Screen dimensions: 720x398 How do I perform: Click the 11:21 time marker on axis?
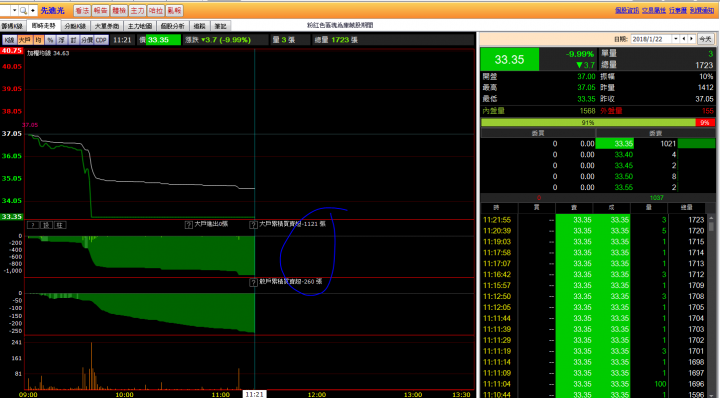[254, 394]
